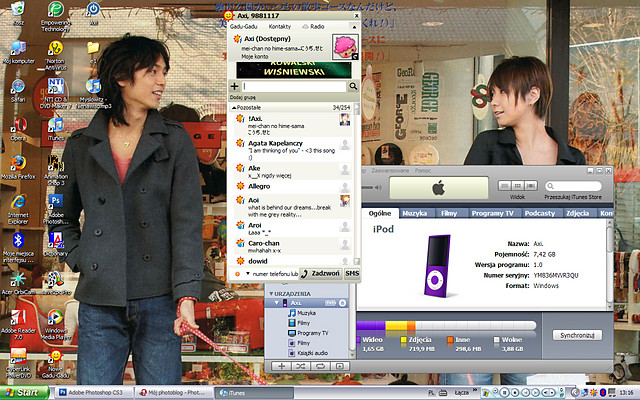Open the Opera desktop shortcut
Viewport: 640px width, 400px height.
click(x=19, y=129)
